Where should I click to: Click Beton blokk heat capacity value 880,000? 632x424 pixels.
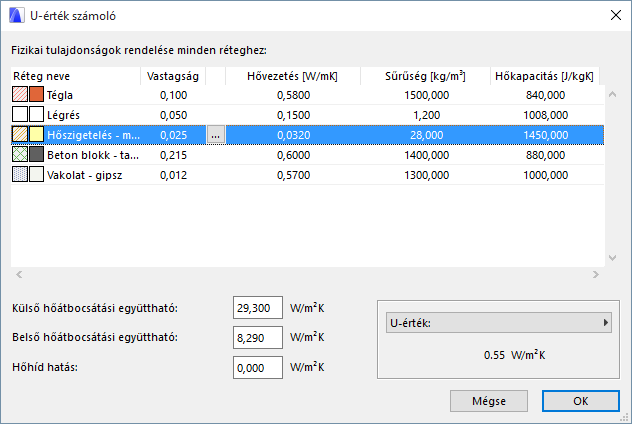point(545,155)
